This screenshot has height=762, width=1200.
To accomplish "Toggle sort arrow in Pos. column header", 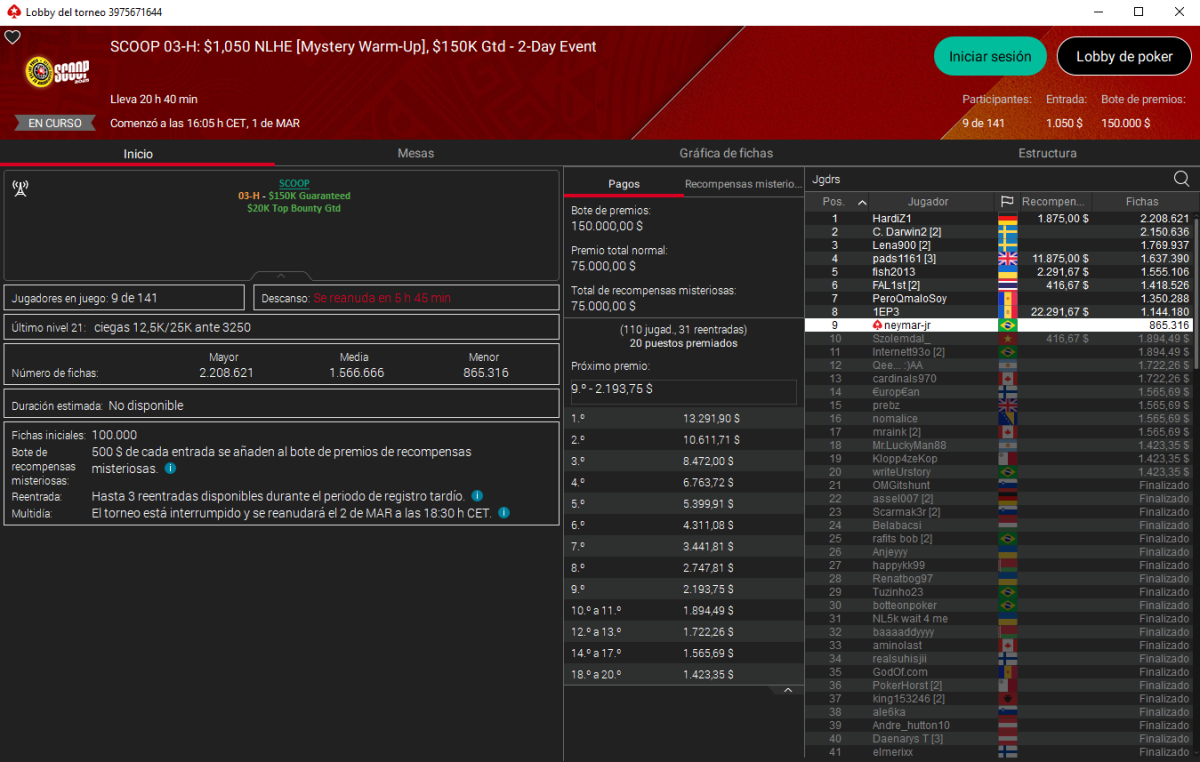I will pos(862,202).
